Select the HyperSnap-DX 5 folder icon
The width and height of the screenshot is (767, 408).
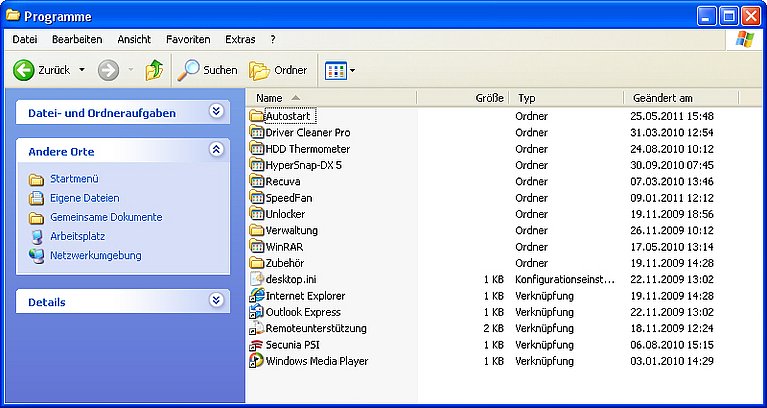click(x=257, y=165)
